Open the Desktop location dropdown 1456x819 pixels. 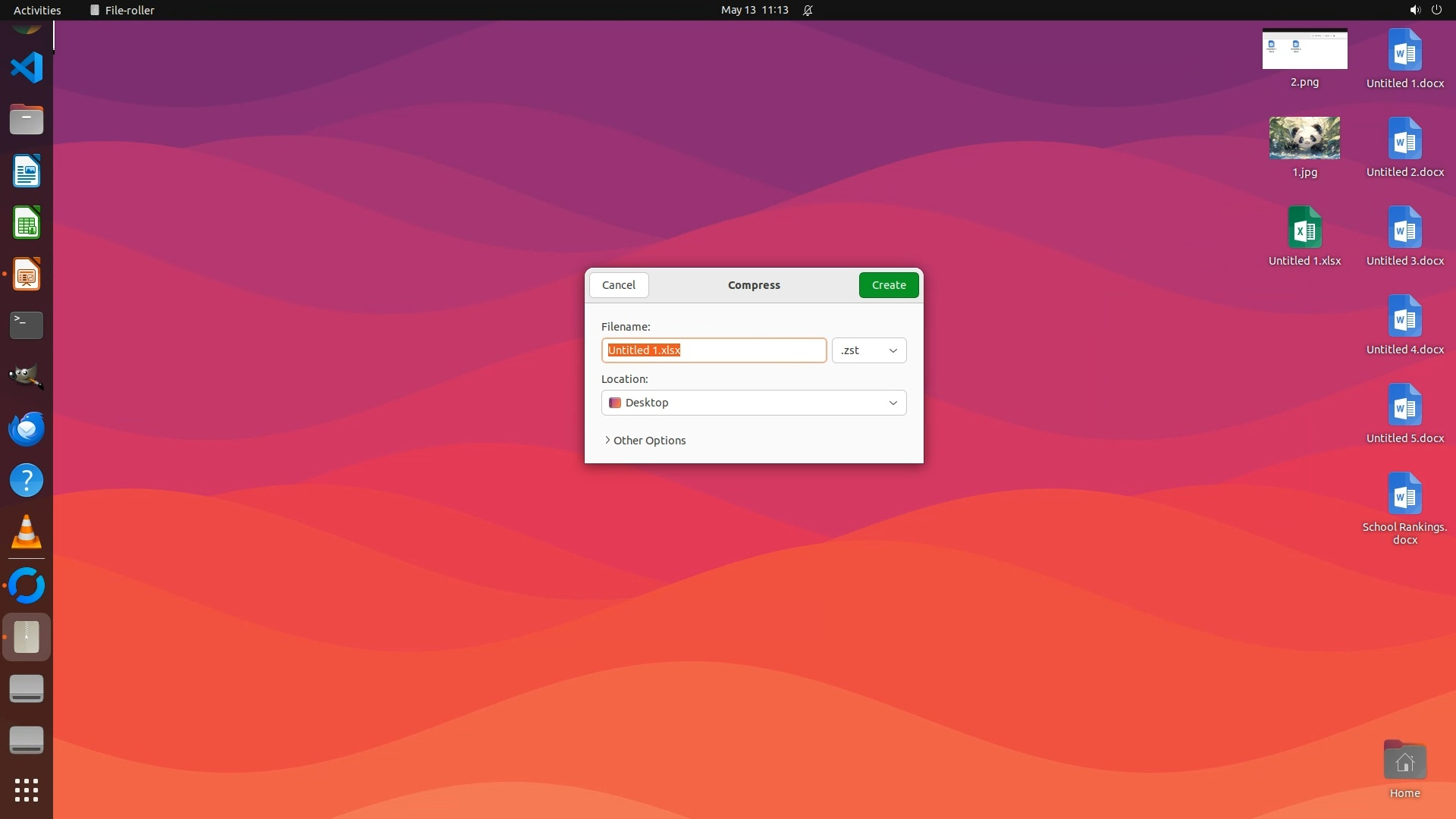754,403
